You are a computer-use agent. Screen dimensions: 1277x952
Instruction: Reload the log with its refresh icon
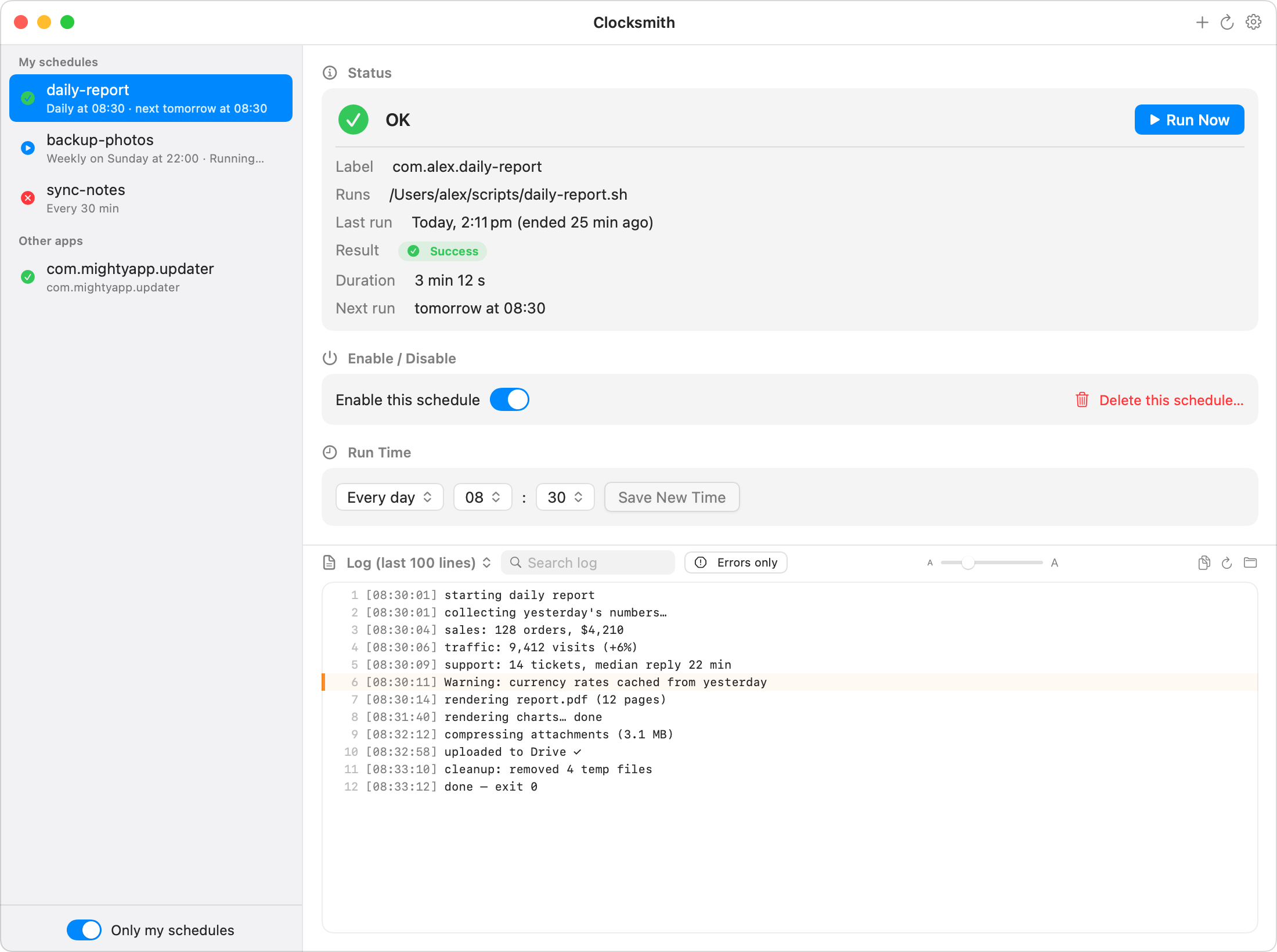[x=1227, y=562]
